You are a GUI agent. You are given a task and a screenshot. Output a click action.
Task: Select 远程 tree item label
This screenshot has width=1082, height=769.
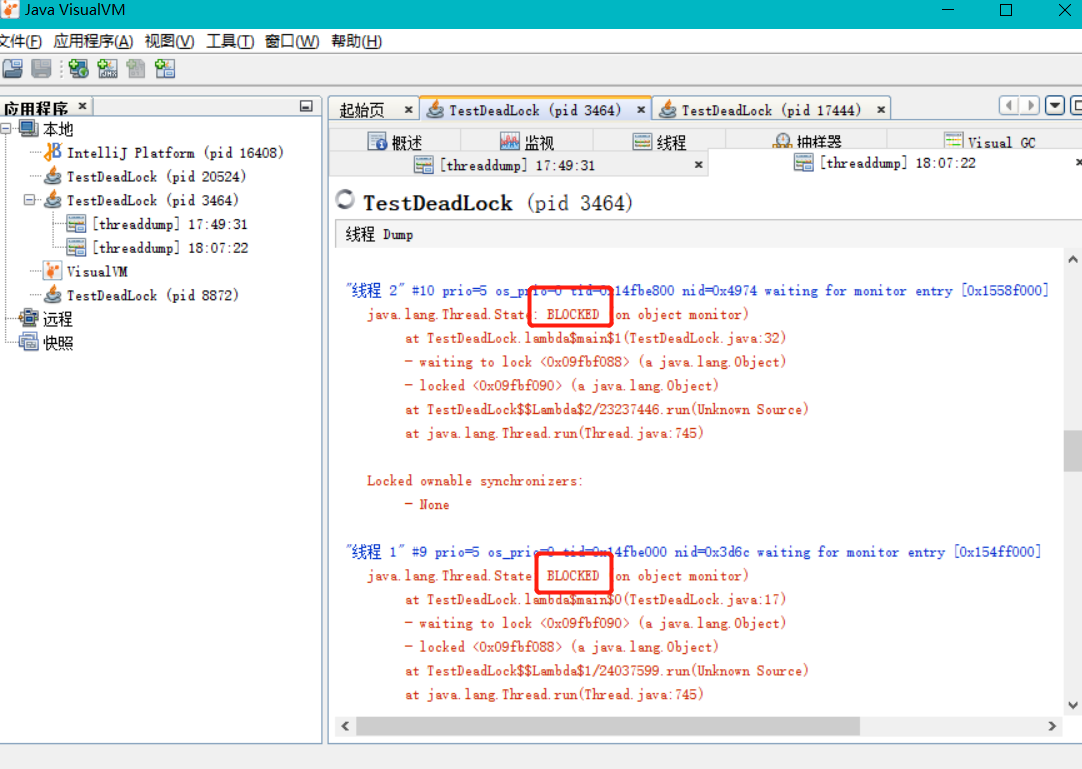57,319
